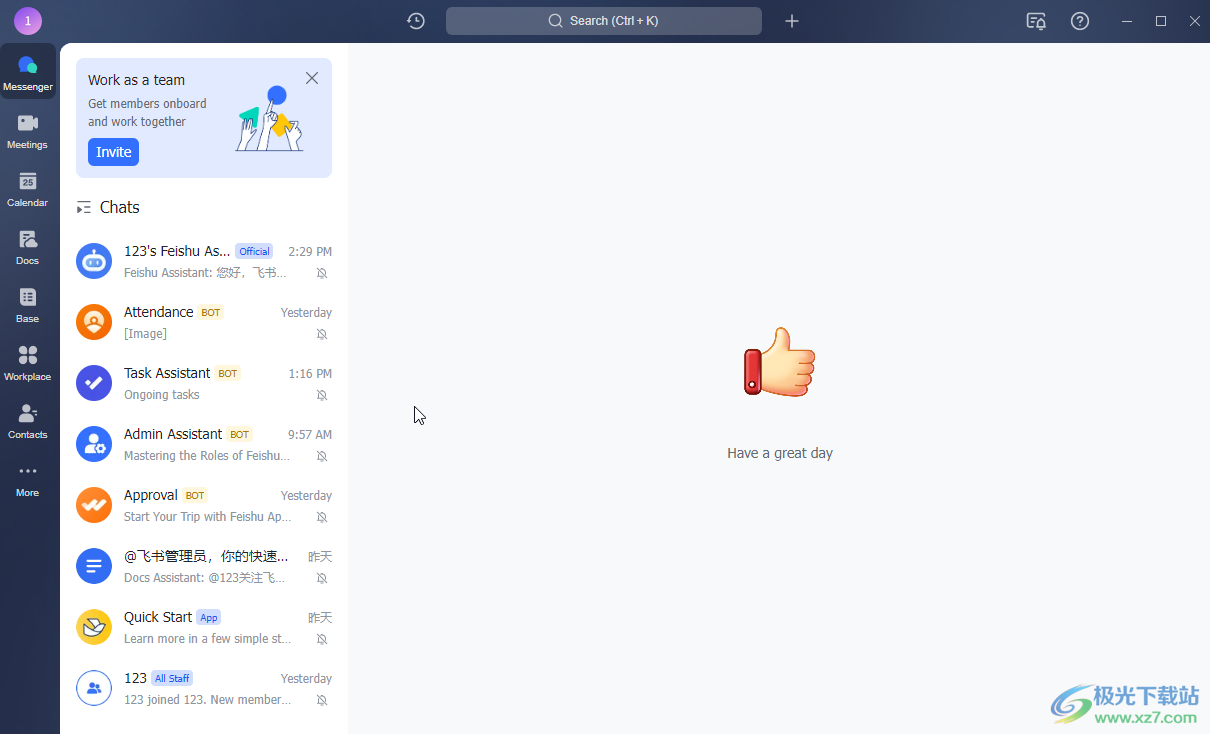The image size is (1210, 734).
Task: Click the "Official" tag on Feishu Assistant
Action: [x=254, y=251]
